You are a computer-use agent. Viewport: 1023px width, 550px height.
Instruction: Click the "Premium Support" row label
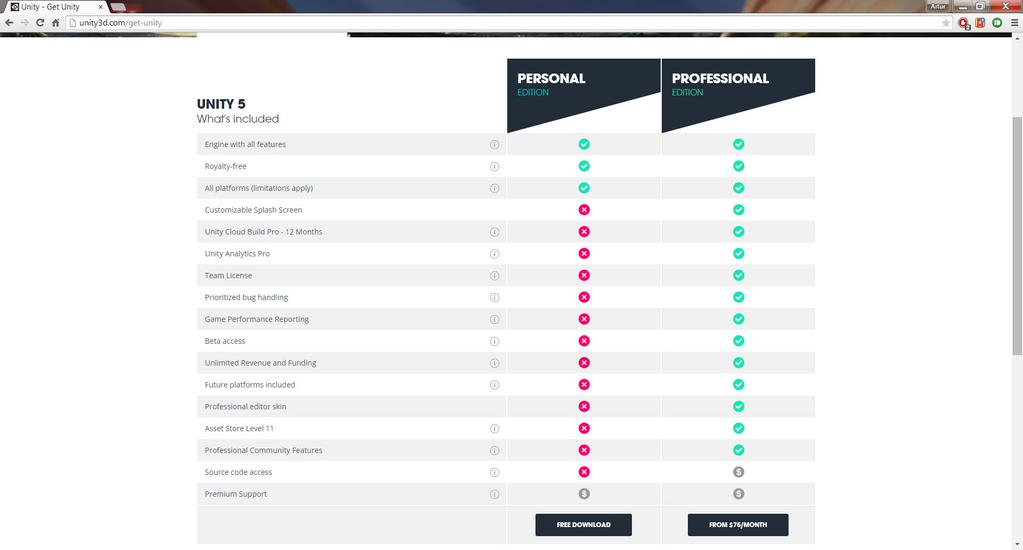pos(236,495)
